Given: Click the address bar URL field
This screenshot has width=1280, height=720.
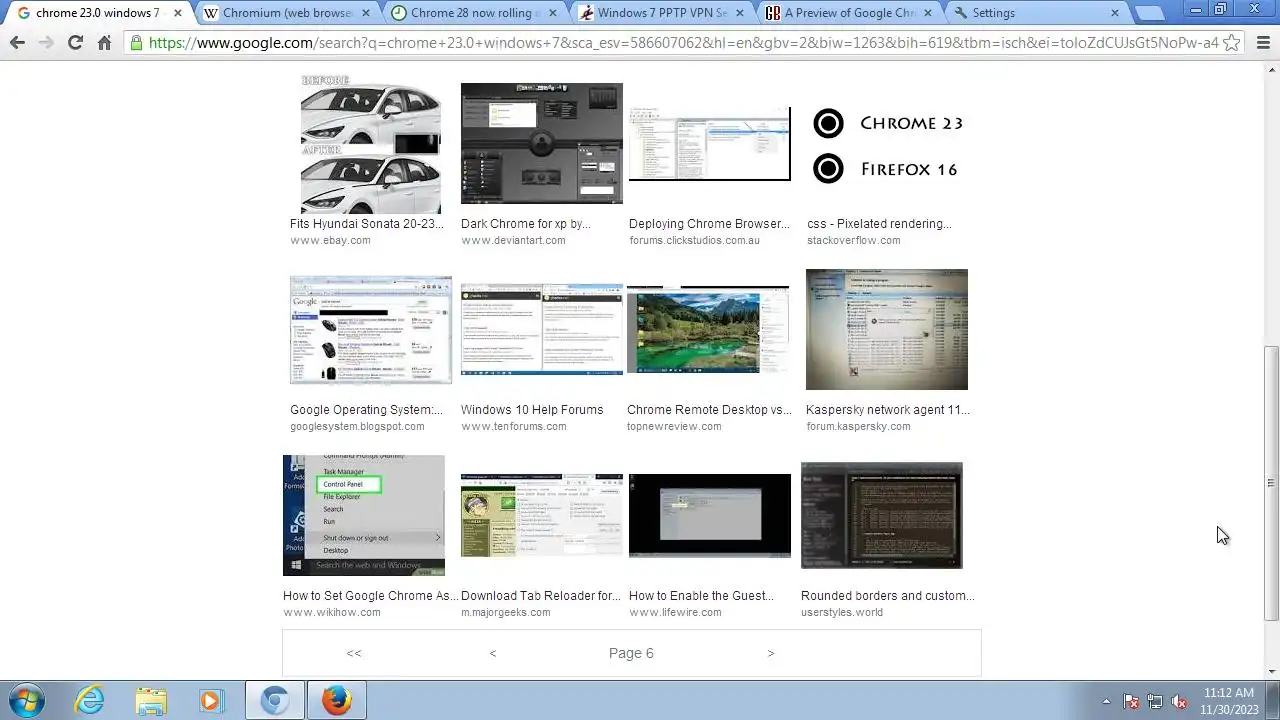Looking at the screenshot, I should coord(683,43).
